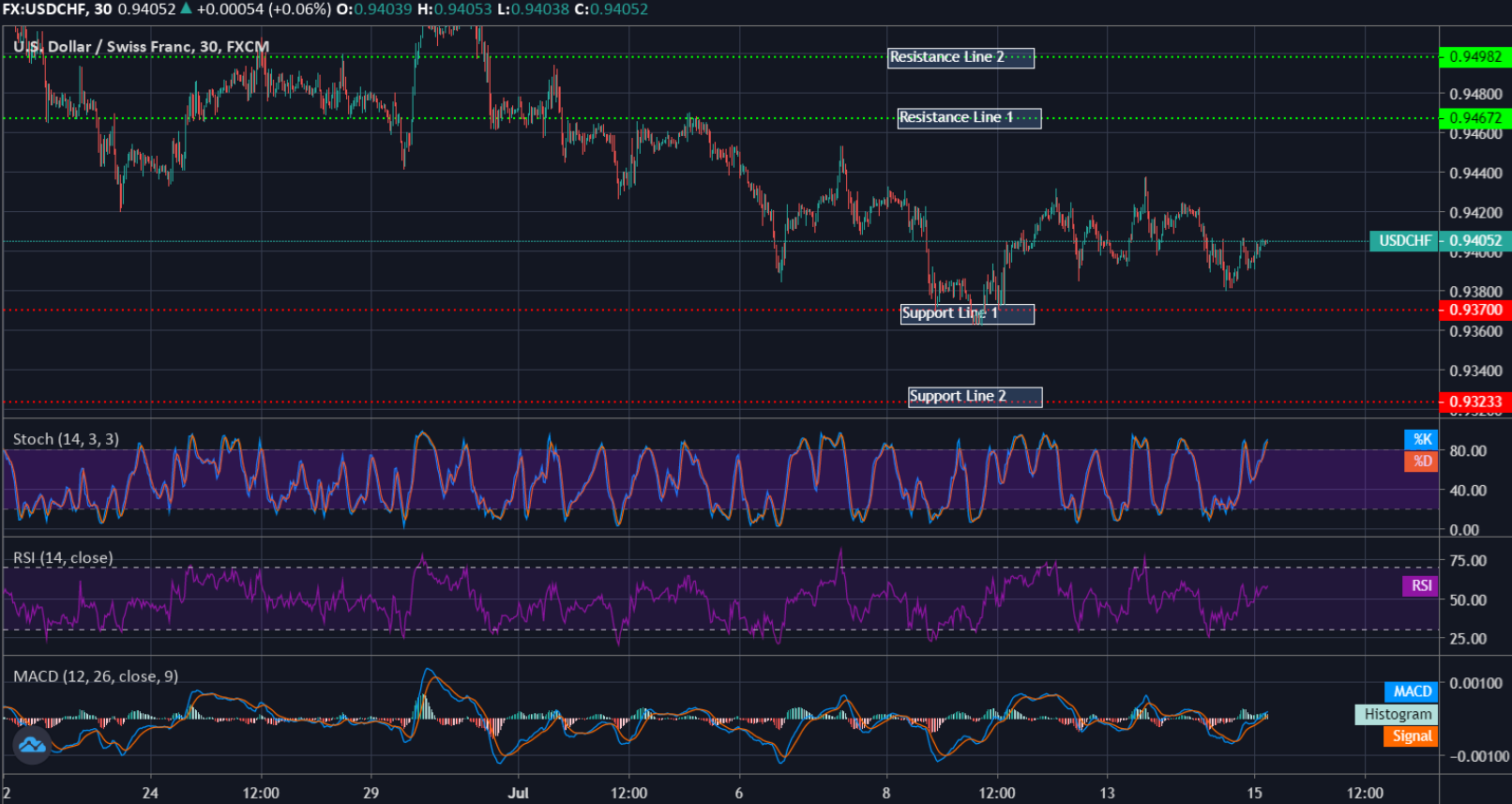1512x804 pixels.
Task: Click the purple RSI legend tag
Action: point(1420,585)
